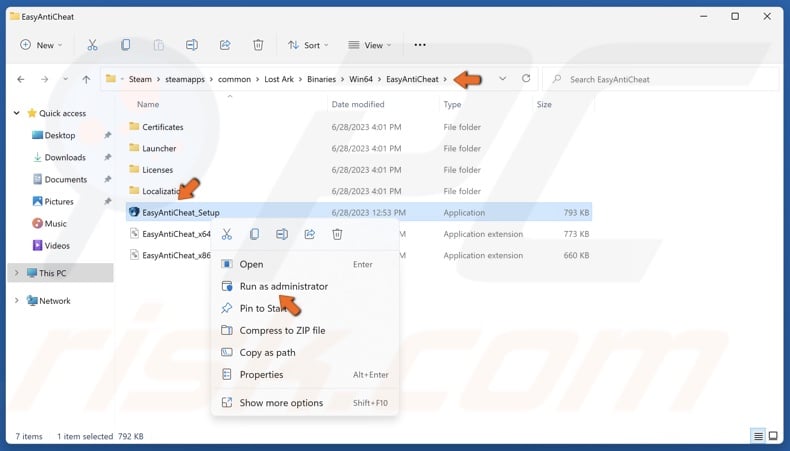790x451 pixels.
Task: Open the address bar history dropdown
Action: [502, 79]
